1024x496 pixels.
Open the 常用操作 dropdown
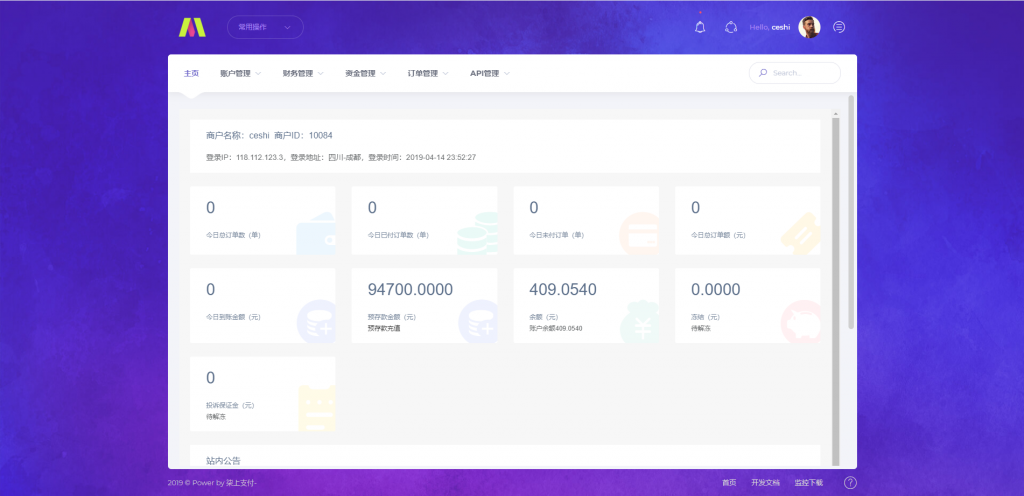[x=265, y=27]
